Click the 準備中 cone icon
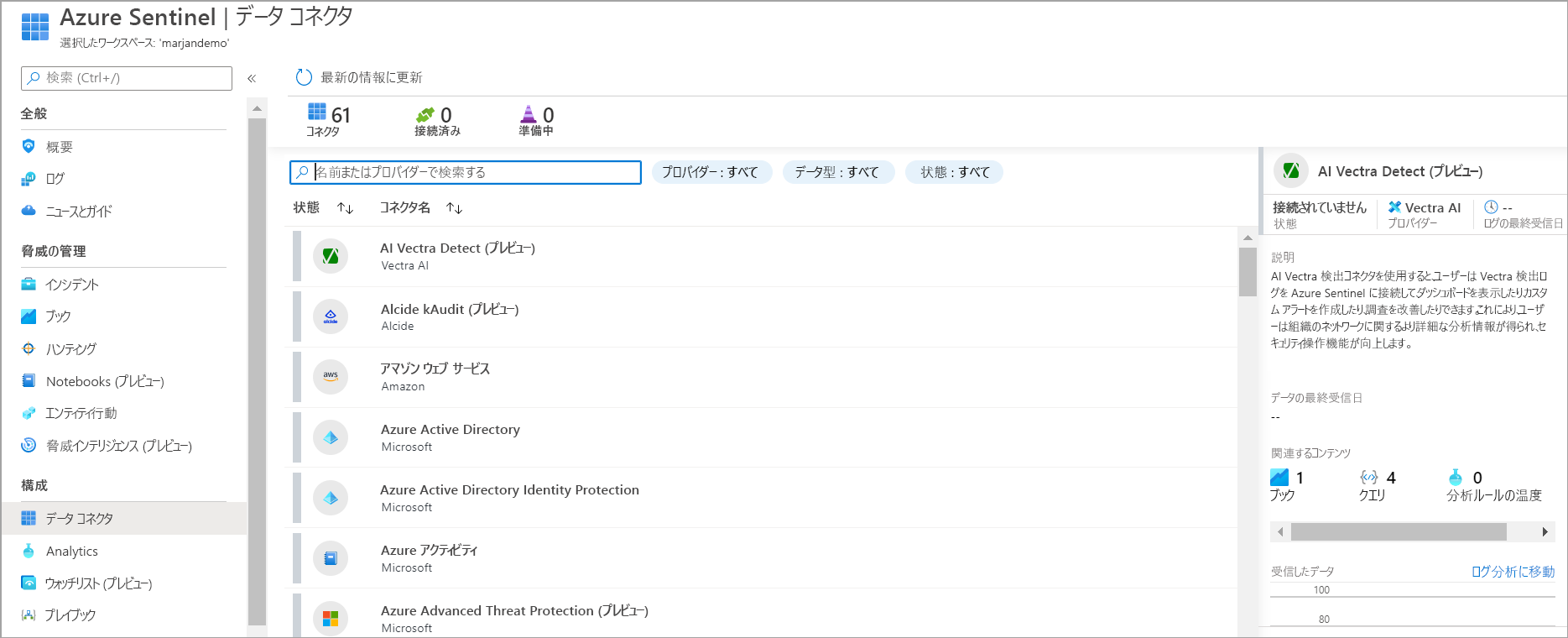1568x638 pixels. point(528,114)
